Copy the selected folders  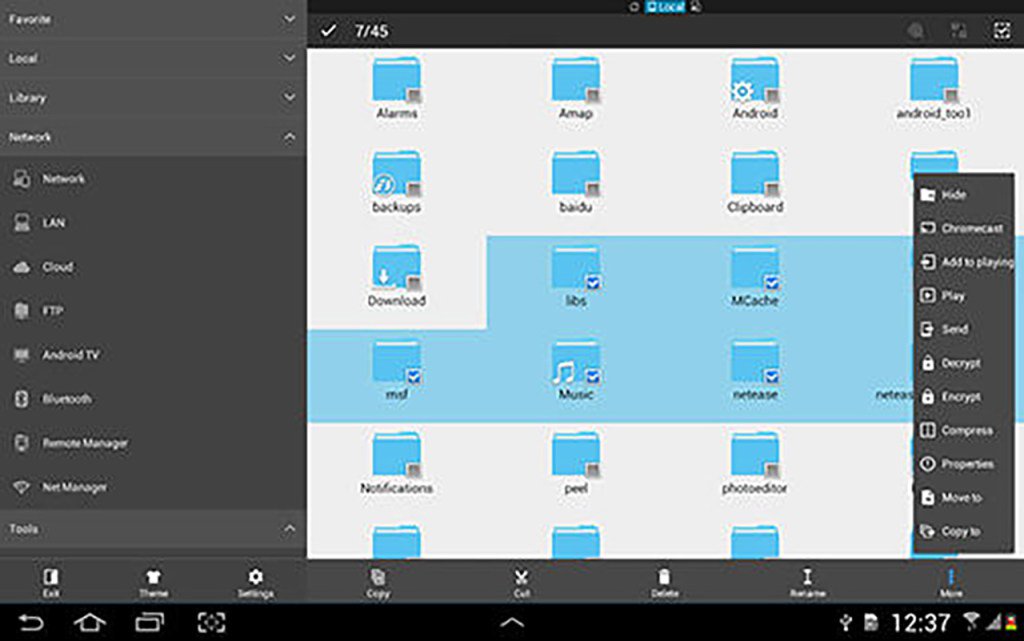378,582
